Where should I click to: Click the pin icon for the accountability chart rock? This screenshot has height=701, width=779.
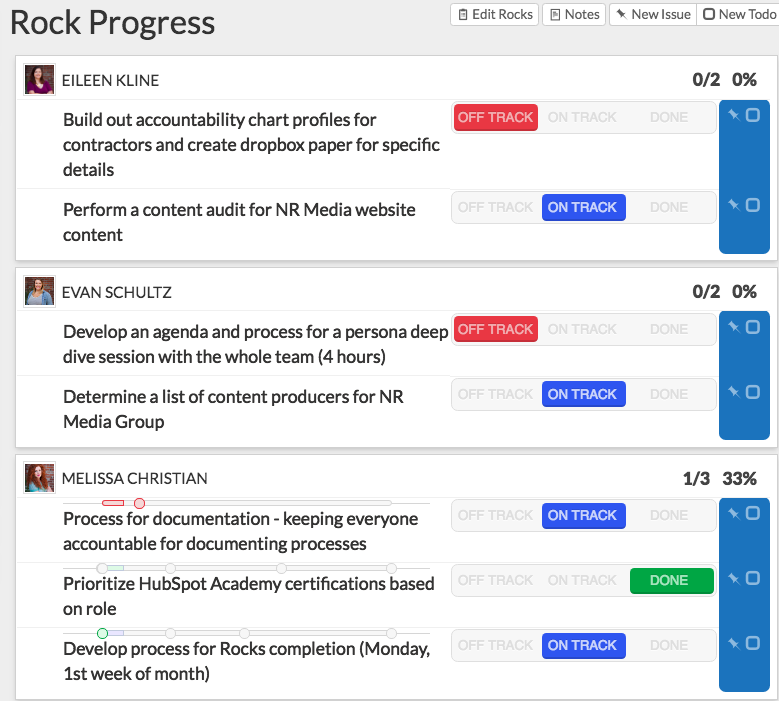(734, 116)
